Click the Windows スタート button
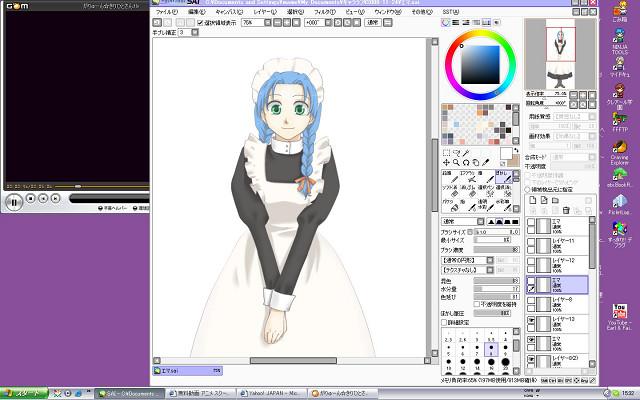This screenshot has height=400, width=640. (24, 393)
